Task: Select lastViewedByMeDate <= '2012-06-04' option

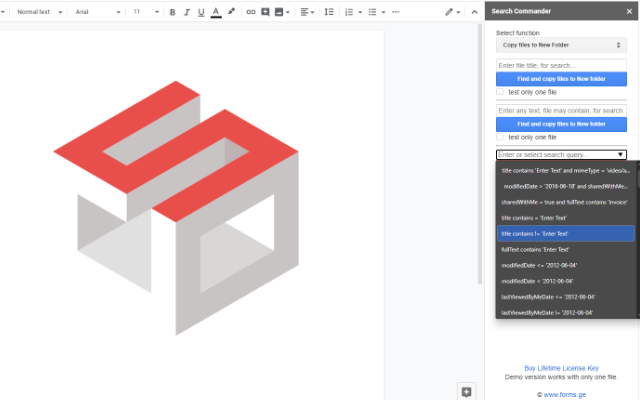Action: (566, 297)
